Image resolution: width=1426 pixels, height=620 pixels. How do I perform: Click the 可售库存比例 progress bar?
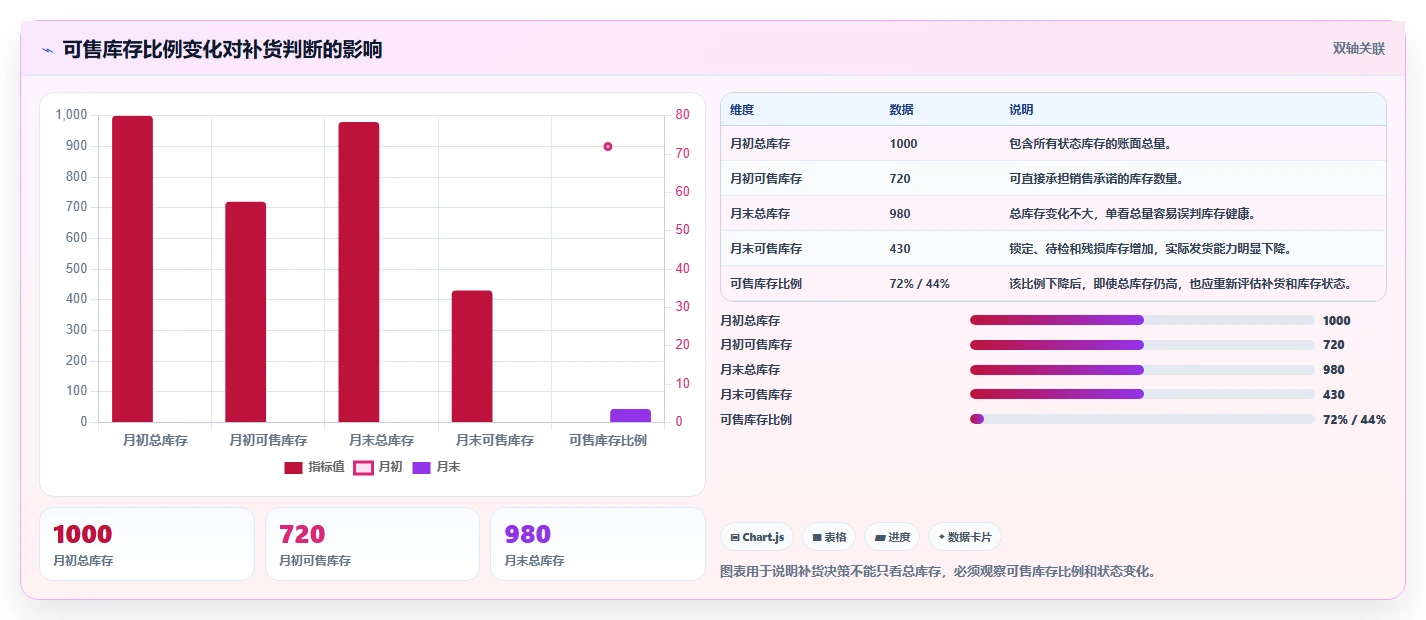pyautogui.click(x=1142, y=419)
